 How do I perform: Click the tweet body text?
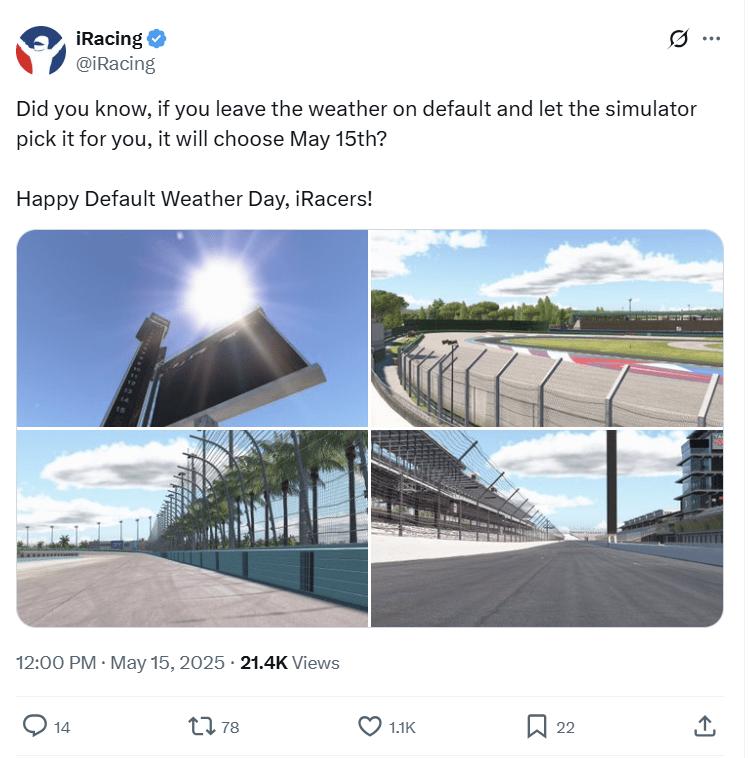pos(356,154)
